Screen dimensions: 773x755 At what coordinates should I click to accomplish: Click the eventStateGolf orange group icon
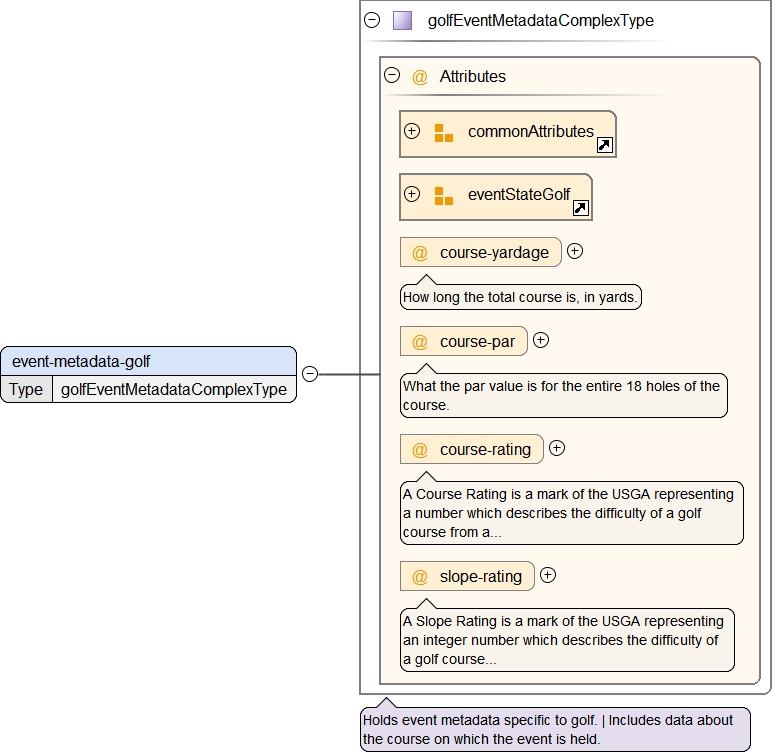444,196
